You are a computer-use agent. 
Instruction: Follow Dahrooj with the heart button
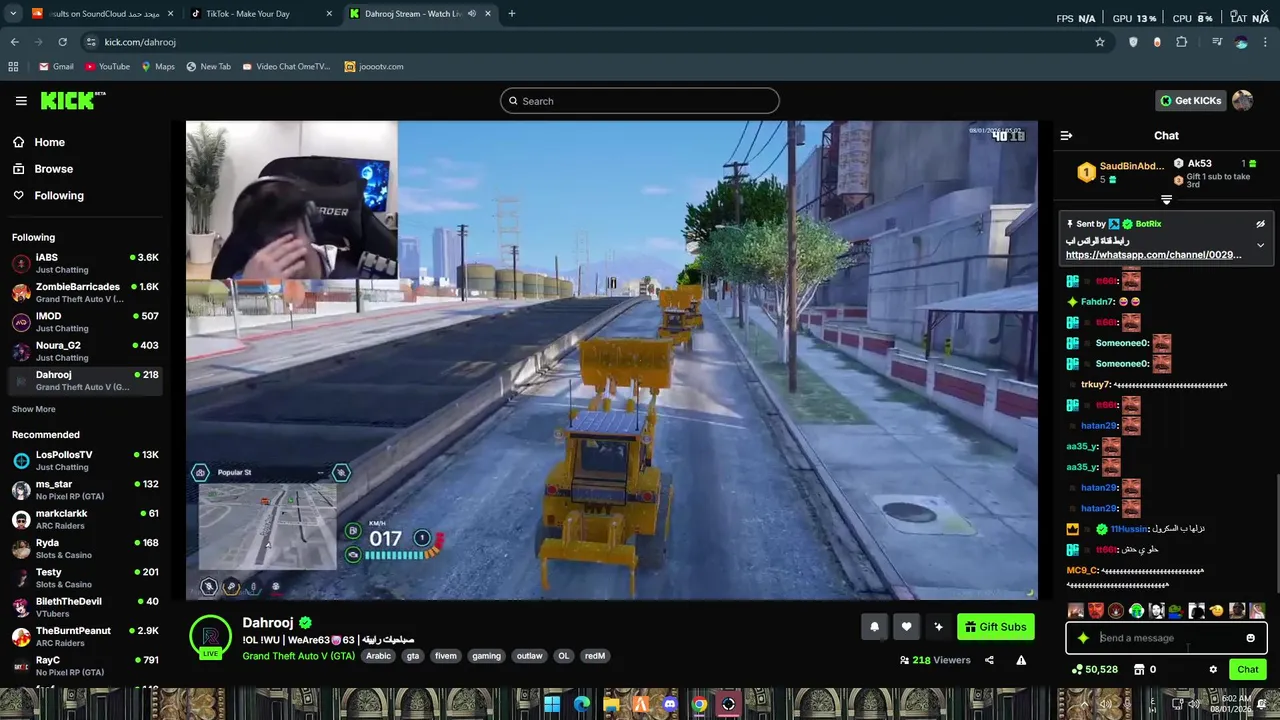(906, 627)
